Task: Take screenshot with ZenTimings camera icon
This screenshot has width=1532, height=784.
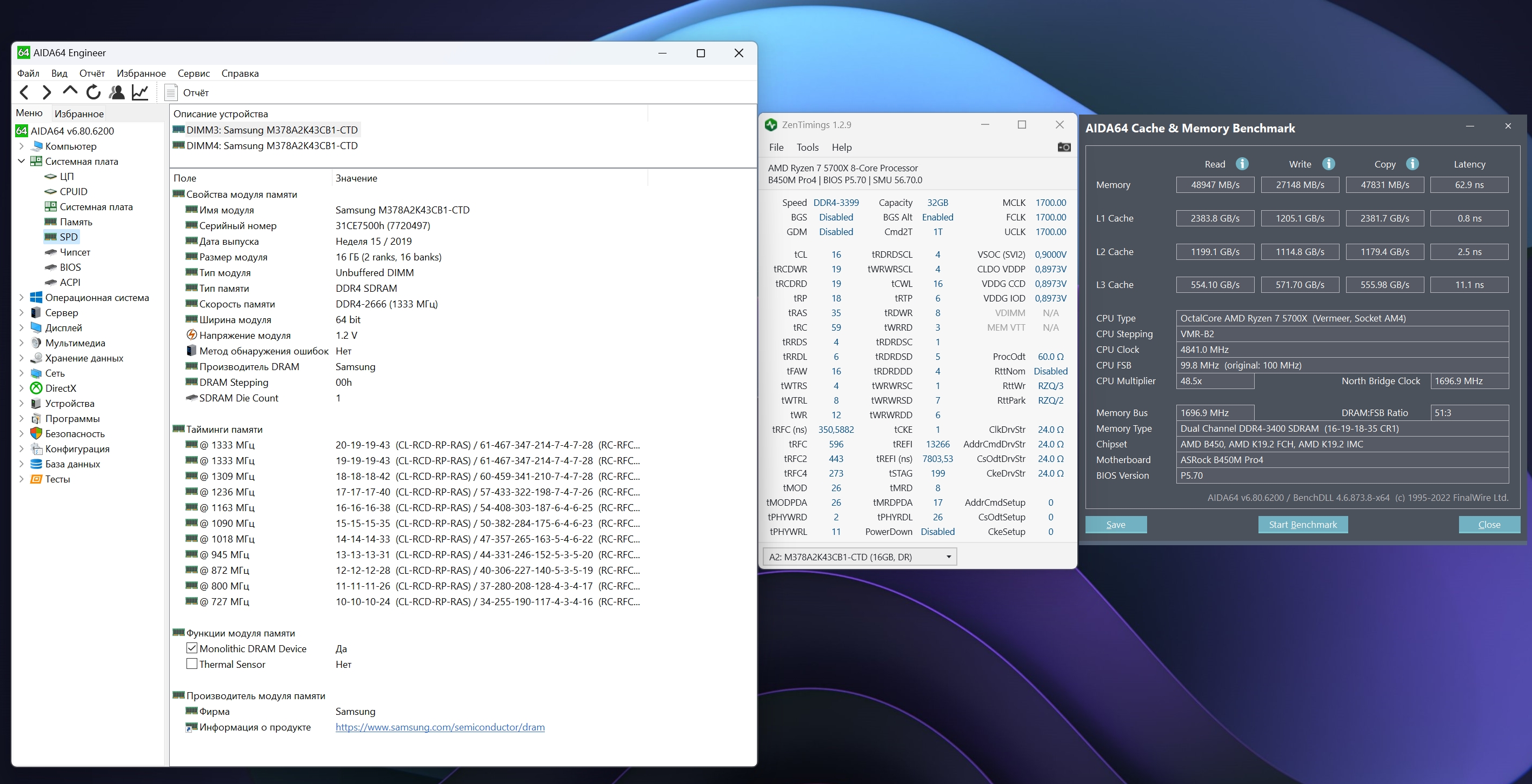Action: [1064, 147]
